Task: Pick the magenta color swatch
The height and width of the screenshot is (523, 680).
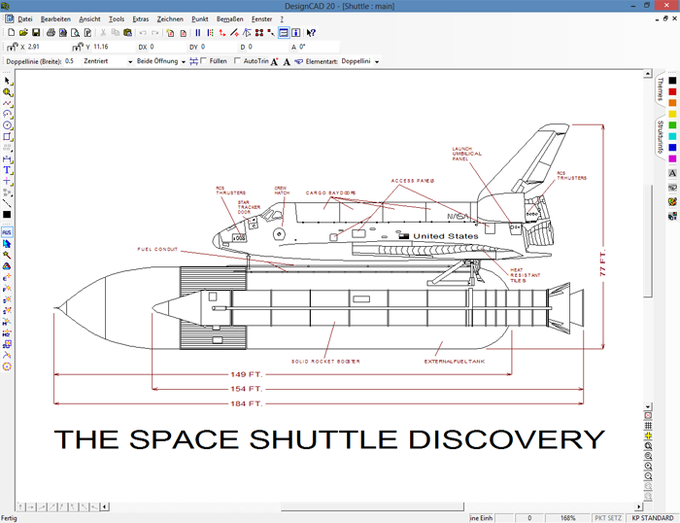Action: [672, 159]
